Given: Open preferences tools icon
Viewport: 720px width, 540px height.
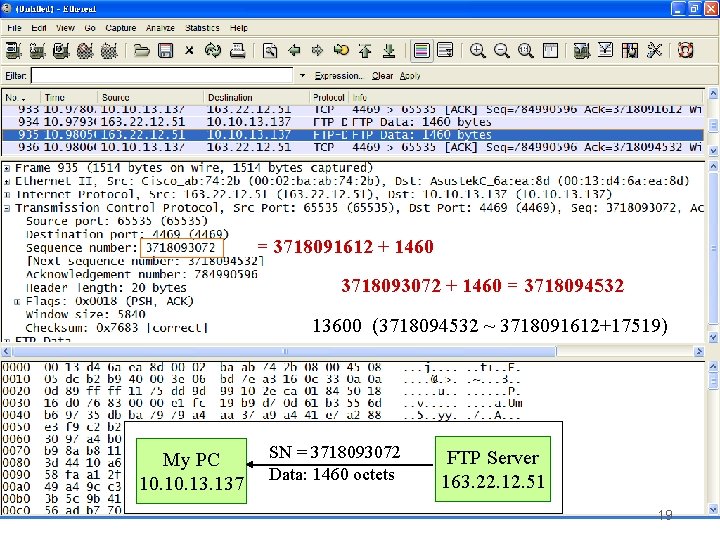Looking at the screenshot, I should [x=654, y=50].
